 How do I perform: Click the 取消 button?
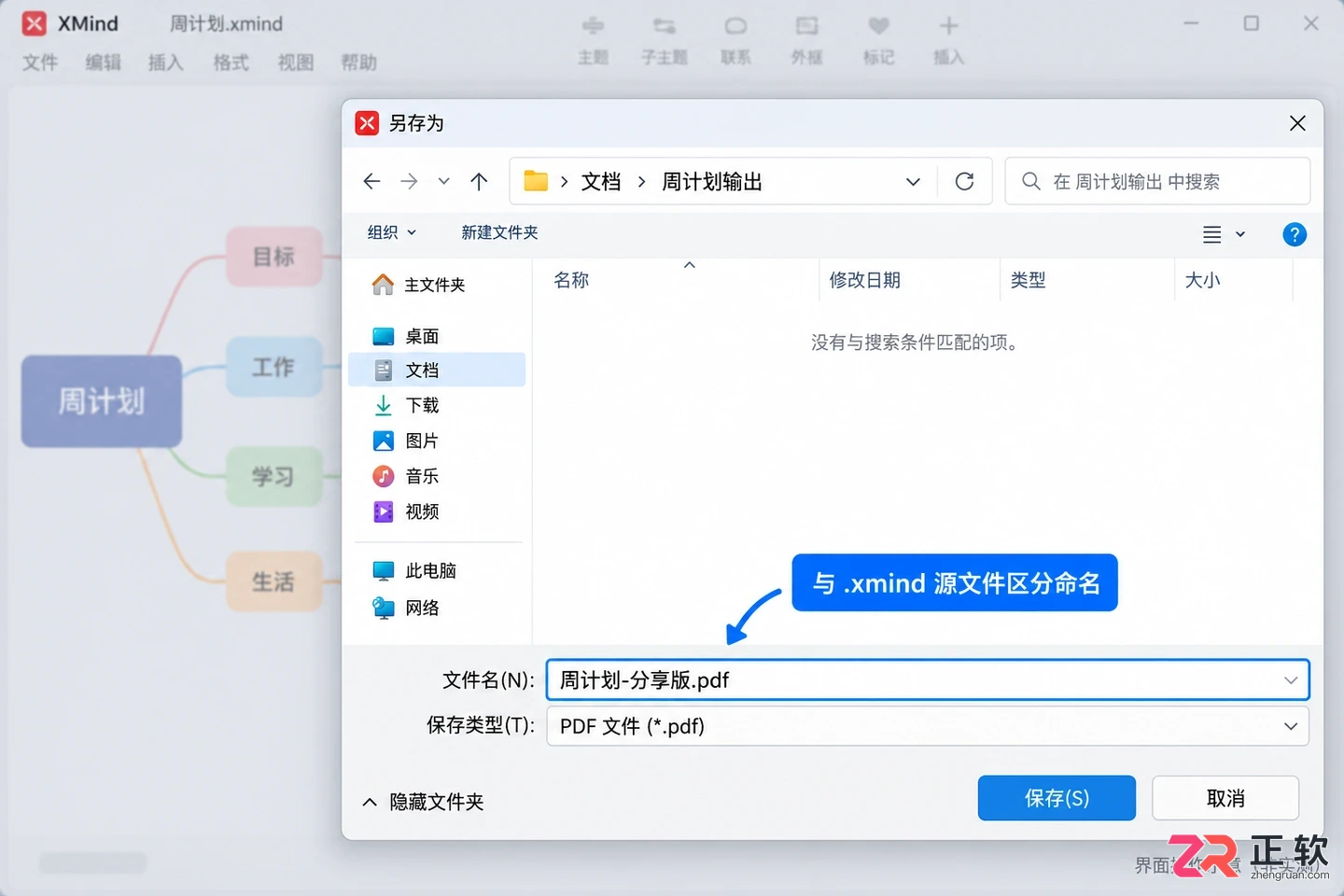(1225, 798)
